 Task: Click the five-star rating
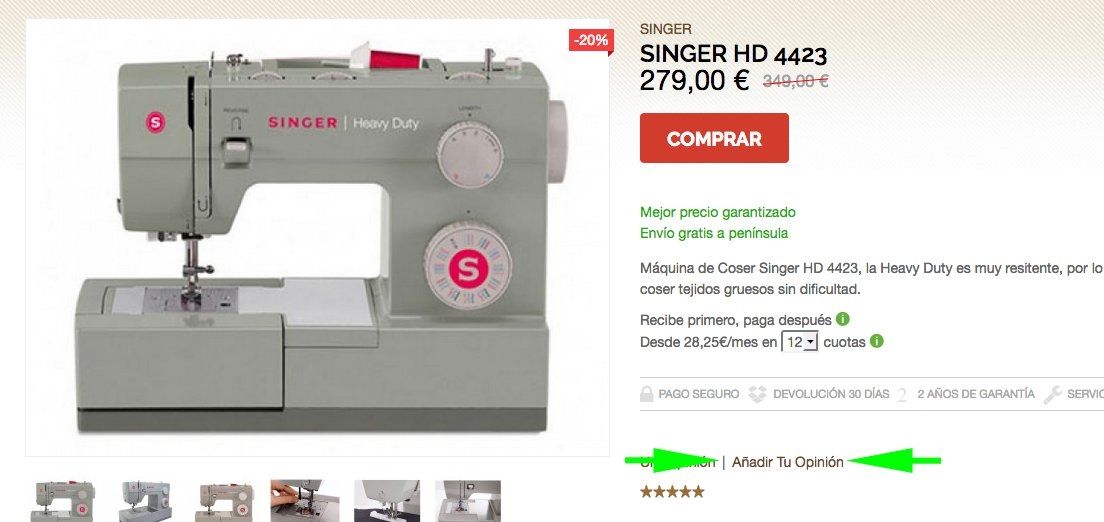[x=672, y=492]
